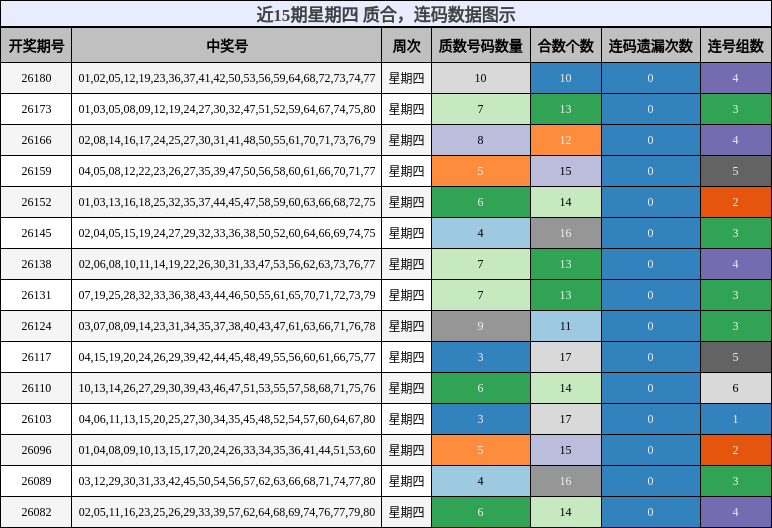Select the 合数个数 column header
Viewport: 772px width, 528px height.
pos(566,45)
